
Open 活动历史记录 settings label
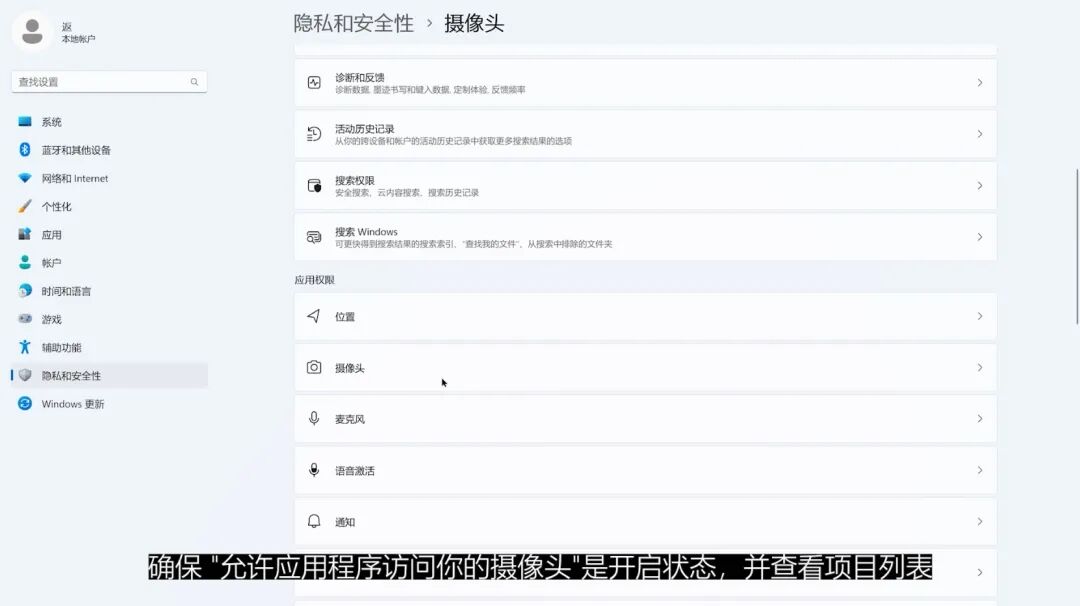[x=364, y=129]
